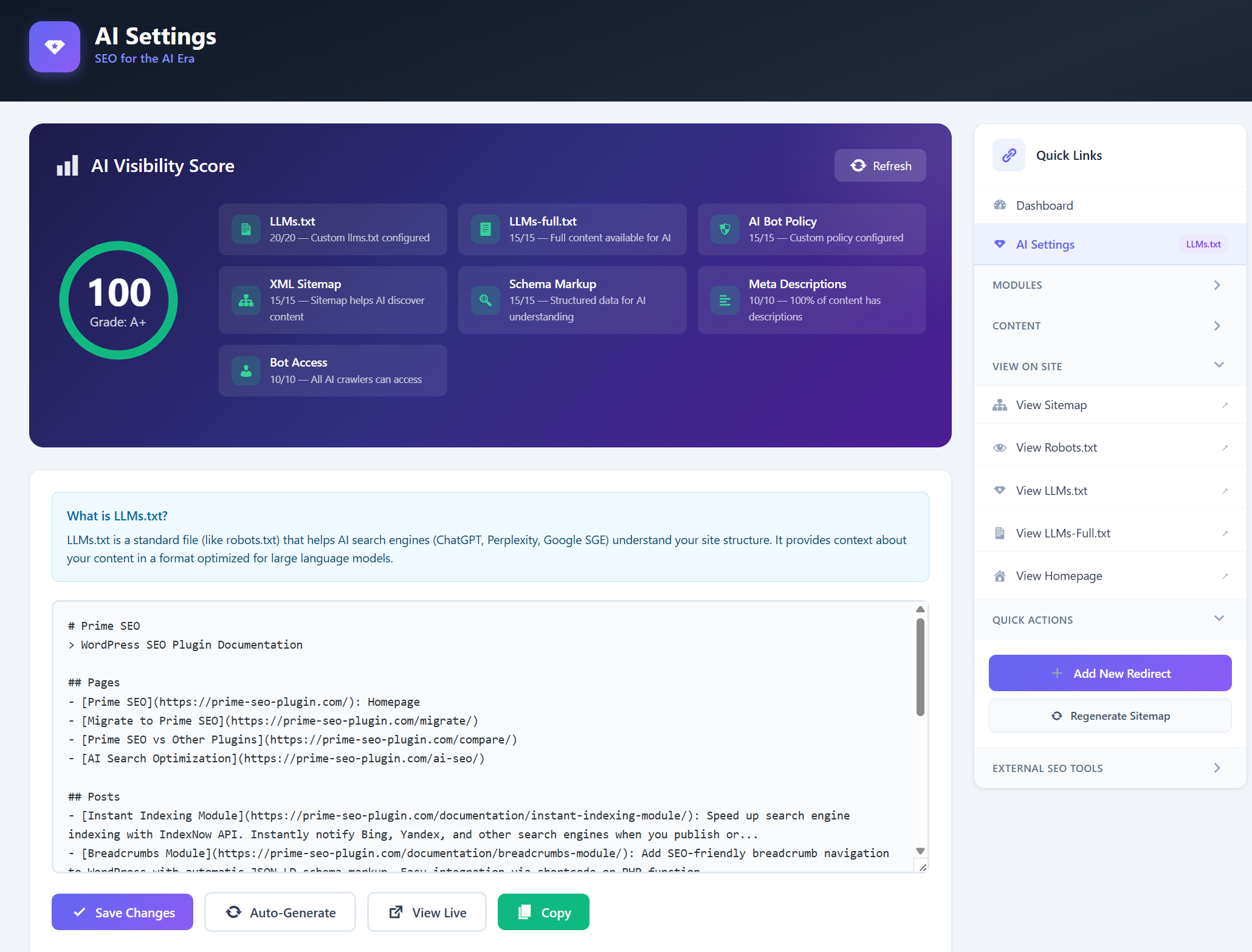Viewport: 1252px width, 952px height.
Task: Click the Meta Descriptions text-lines icon
Action: [x=725, y=300]
